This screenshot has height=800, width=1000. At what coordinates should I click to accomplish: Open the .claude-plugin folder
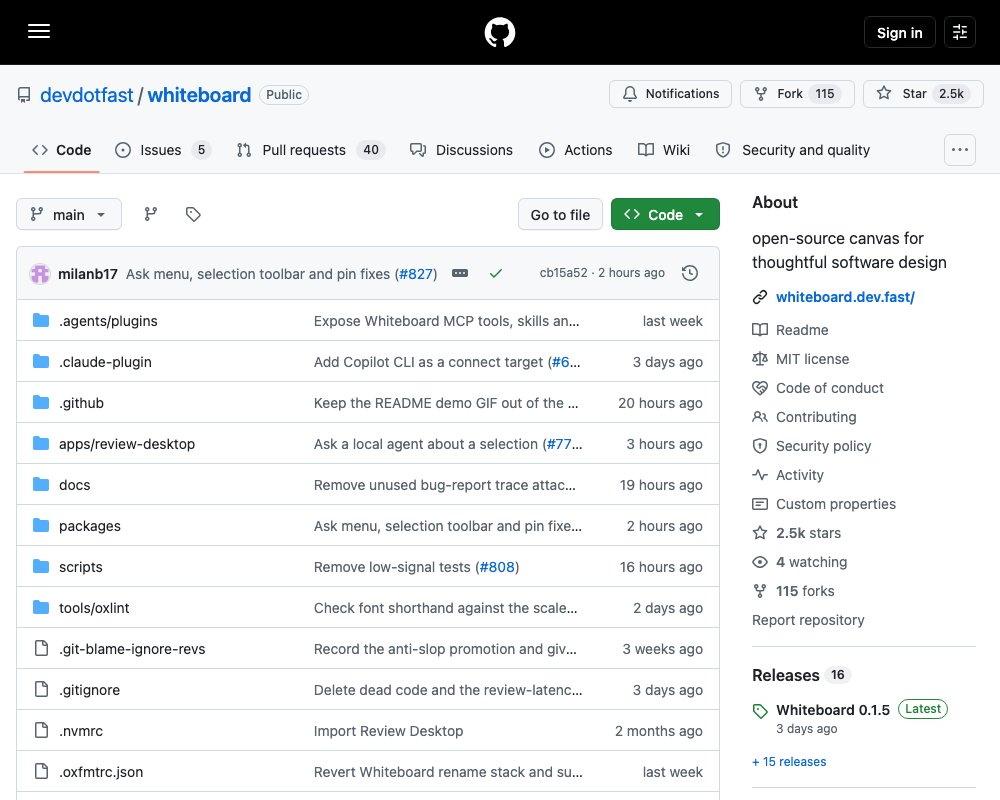point(105,362)
